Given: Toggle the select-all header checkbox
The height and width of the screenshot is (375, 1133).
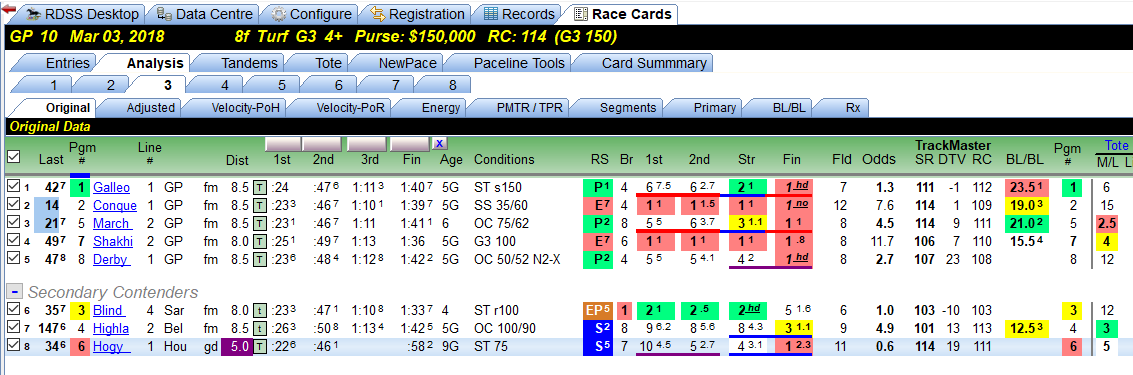Looking at the screenshot, I should (13, 156).
